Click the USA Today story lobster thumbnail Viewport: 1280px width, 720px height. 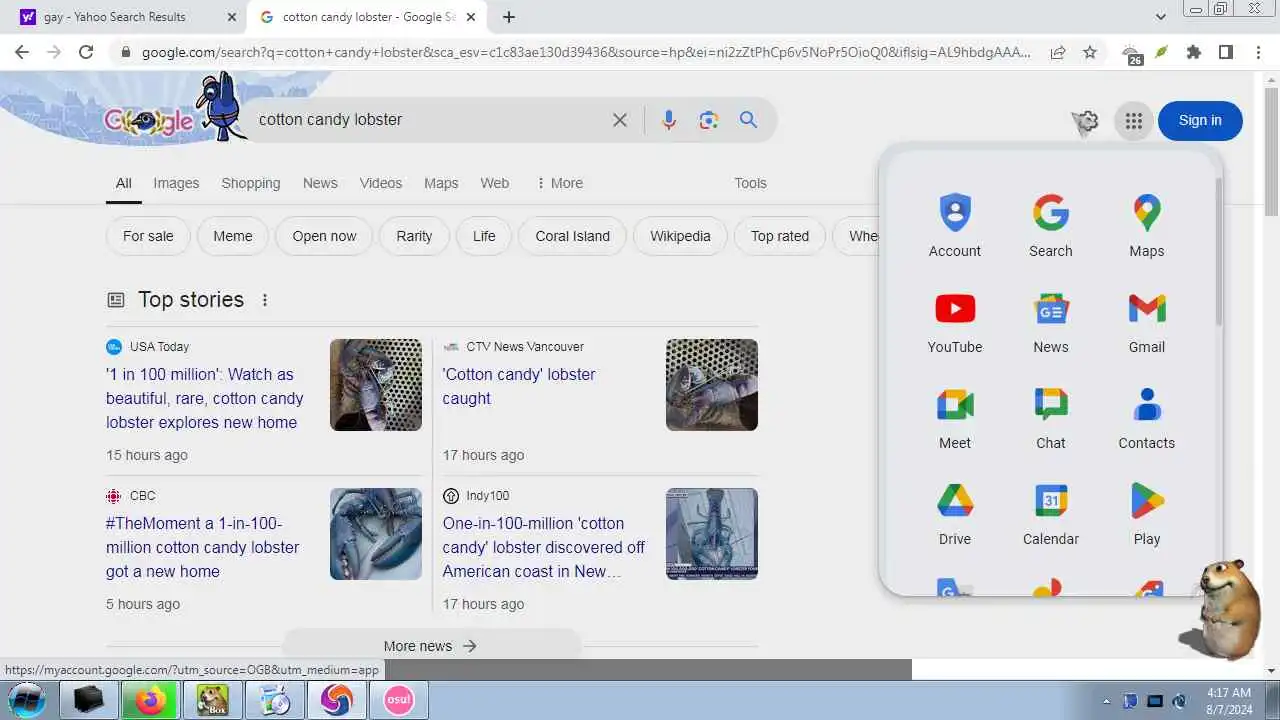tap(376, 385)
